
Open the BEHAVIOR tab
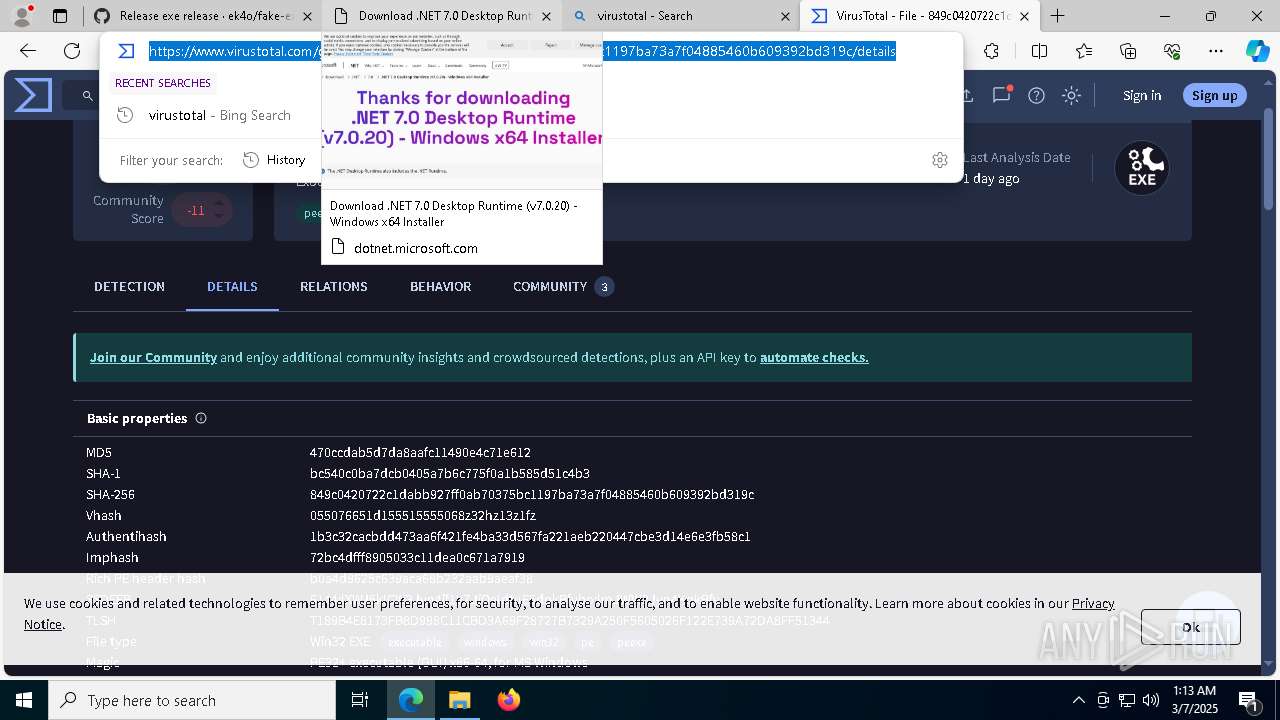[x=440, y=286]
